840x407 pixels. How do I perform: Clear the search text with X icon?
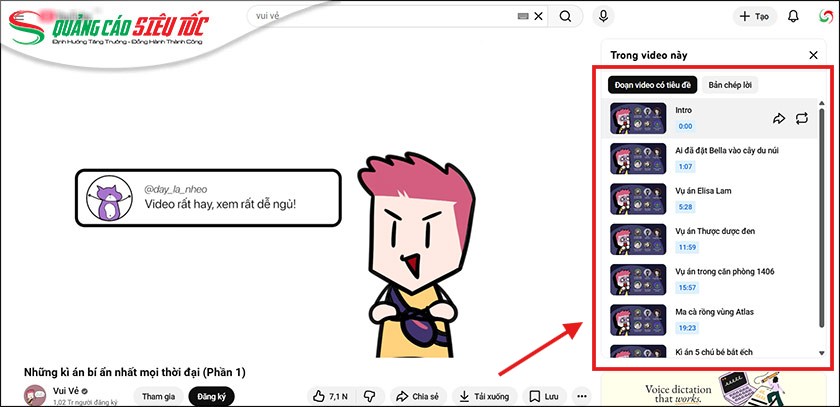click(538, 16)
